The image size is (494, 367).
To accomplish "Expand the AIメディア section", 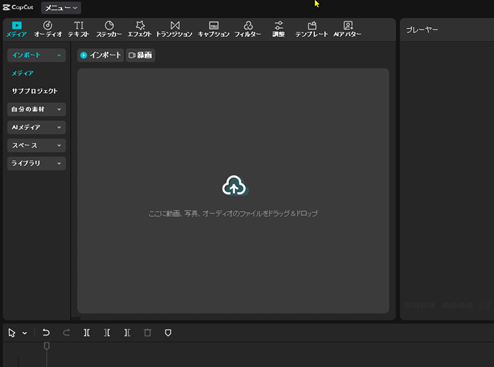I will coord(36,127).
